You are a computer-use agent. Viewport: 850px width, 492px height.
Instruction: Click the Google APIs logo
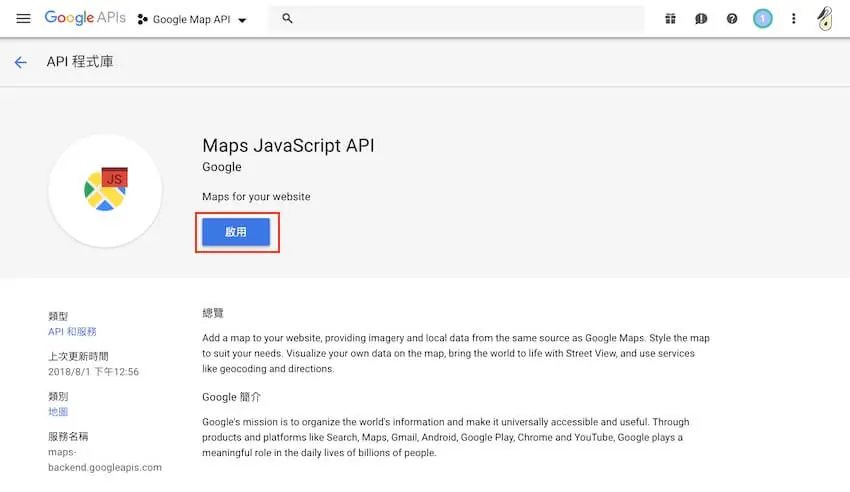85,18
